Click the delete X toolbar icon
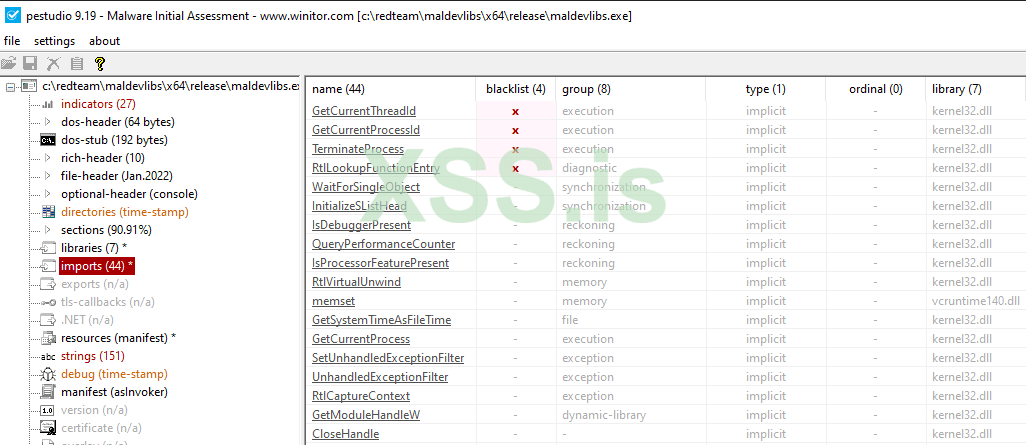Viewport: 1026px width, 445px height. (53, 63)
